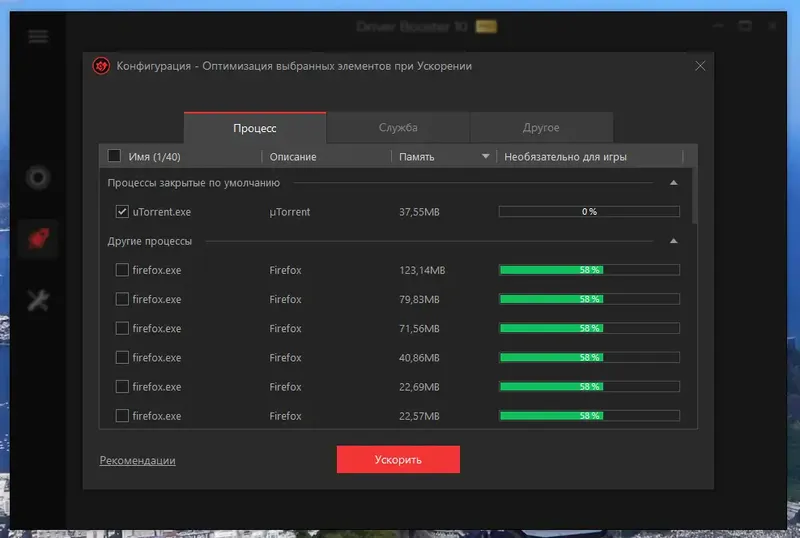This screenshot has width=800, height=538.
Task: Click the Описание column header
Action: tap(293, 157)
